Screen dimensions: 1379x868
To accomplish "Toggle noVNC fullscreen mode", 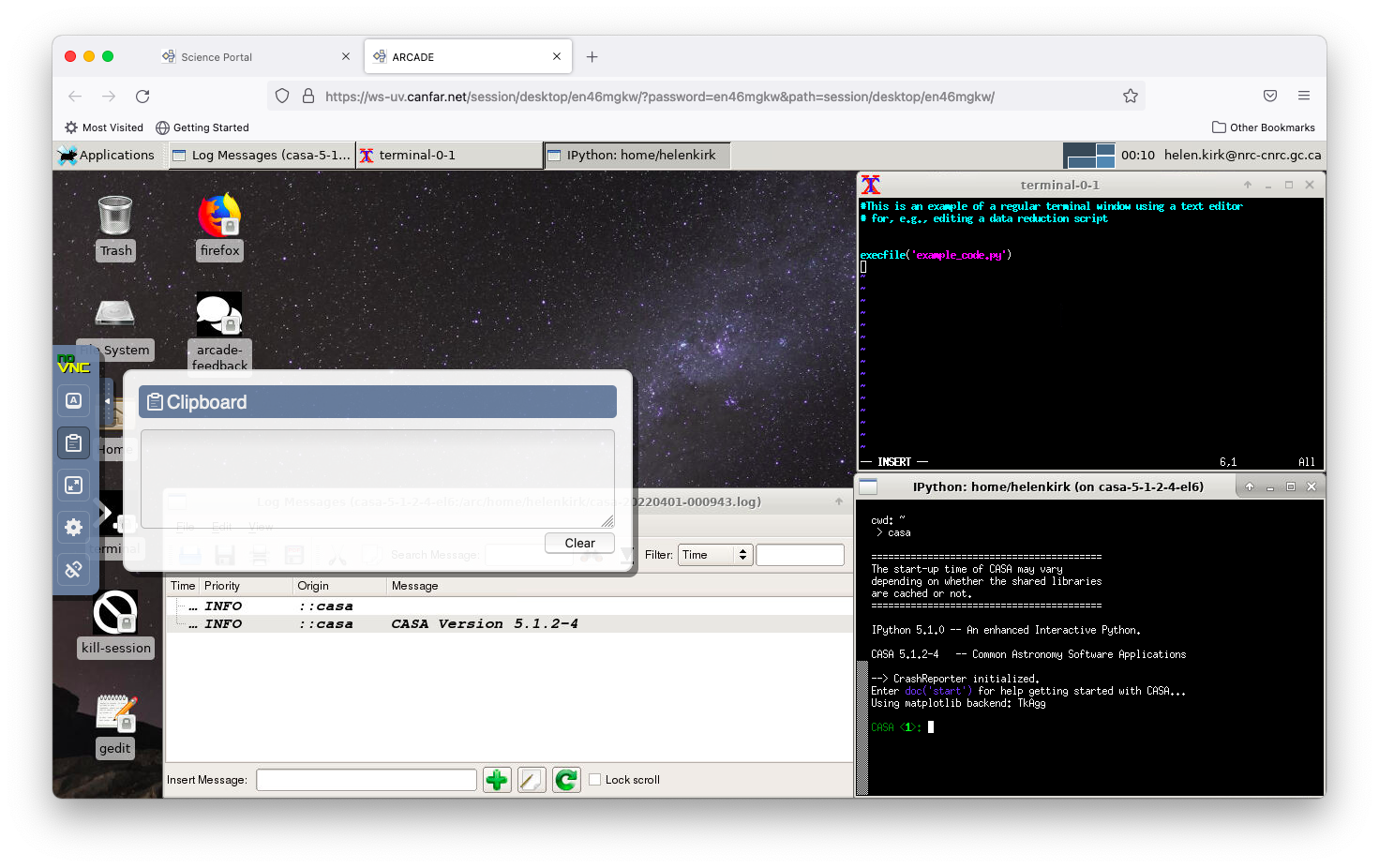I will (x=74, y=485).
